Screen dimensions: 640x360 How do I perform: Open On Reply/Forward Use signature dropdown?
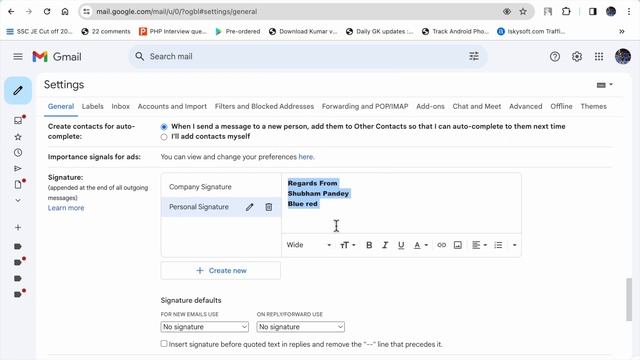[300, 327]
